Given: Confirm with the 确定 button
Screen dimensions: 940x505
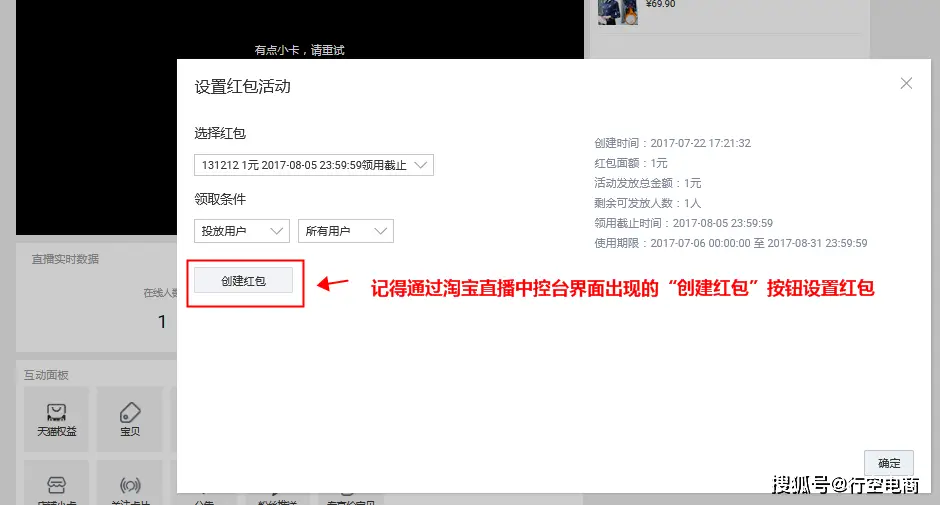Looking at the screenshot, I should (x=888, y=463).
